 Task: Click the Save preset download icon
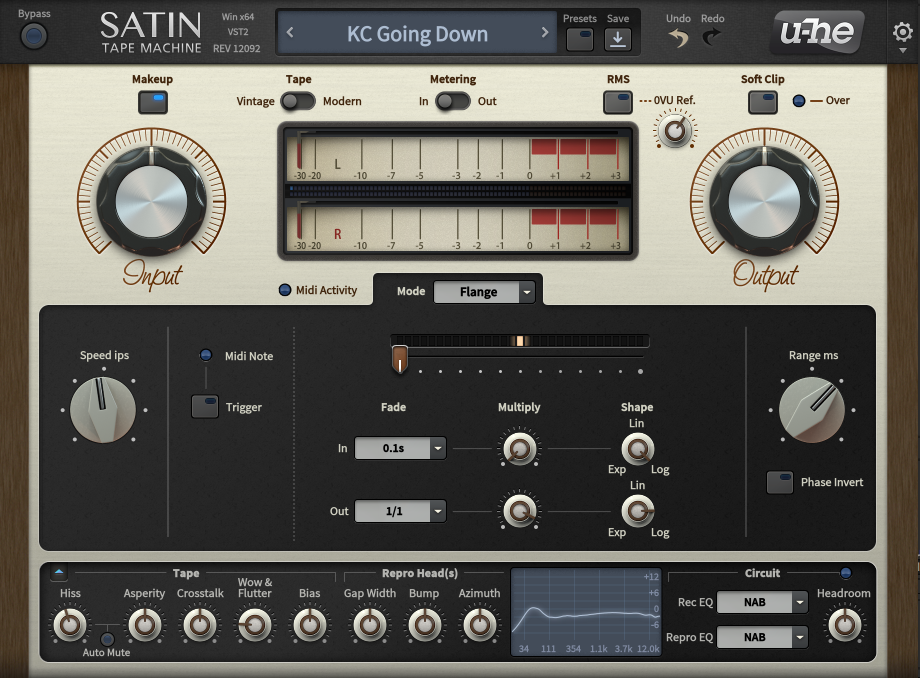click(x=618, y=39)
